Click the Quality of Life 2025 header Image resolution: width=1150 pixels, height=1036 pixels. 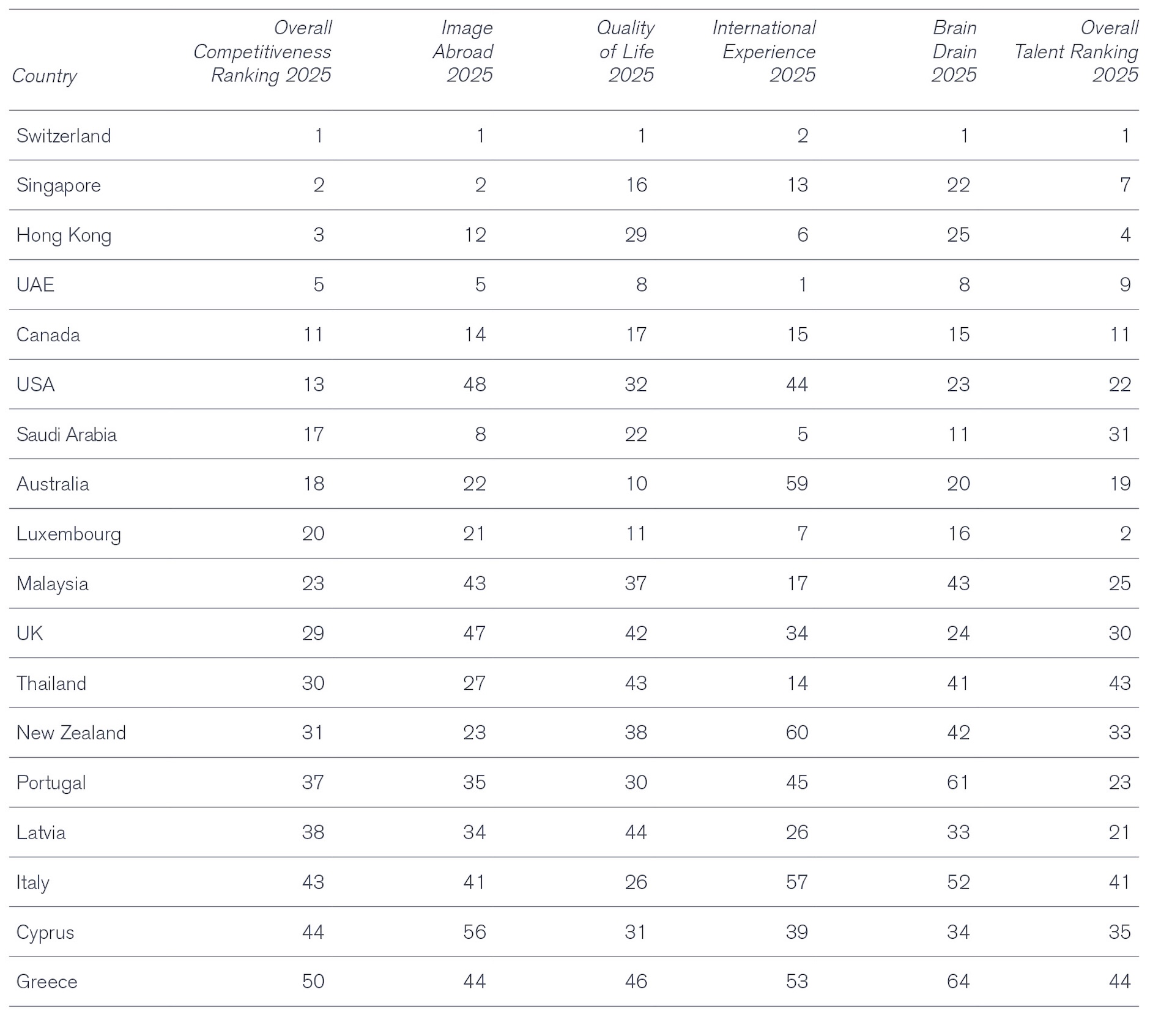coord(626,52)
